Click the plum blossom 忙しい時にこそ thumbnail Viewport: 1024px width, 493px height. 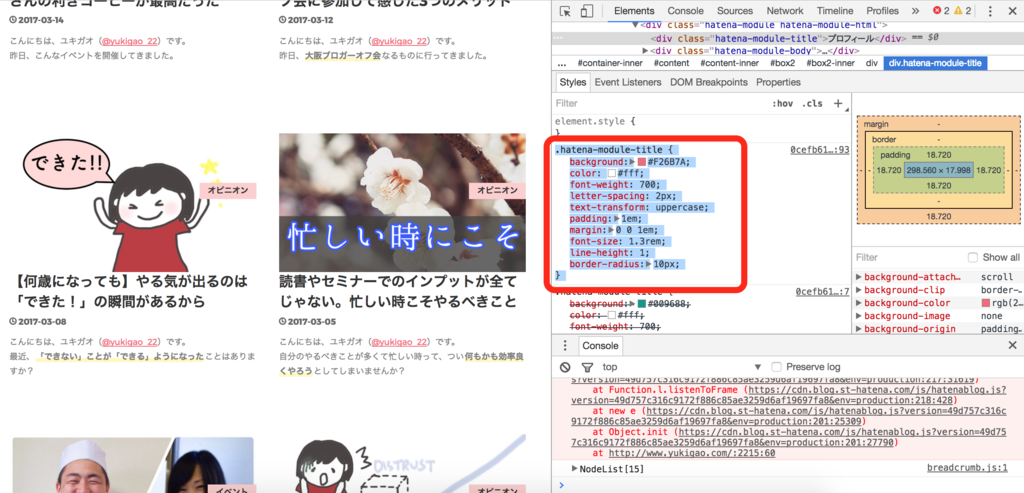tap(402, 202)
